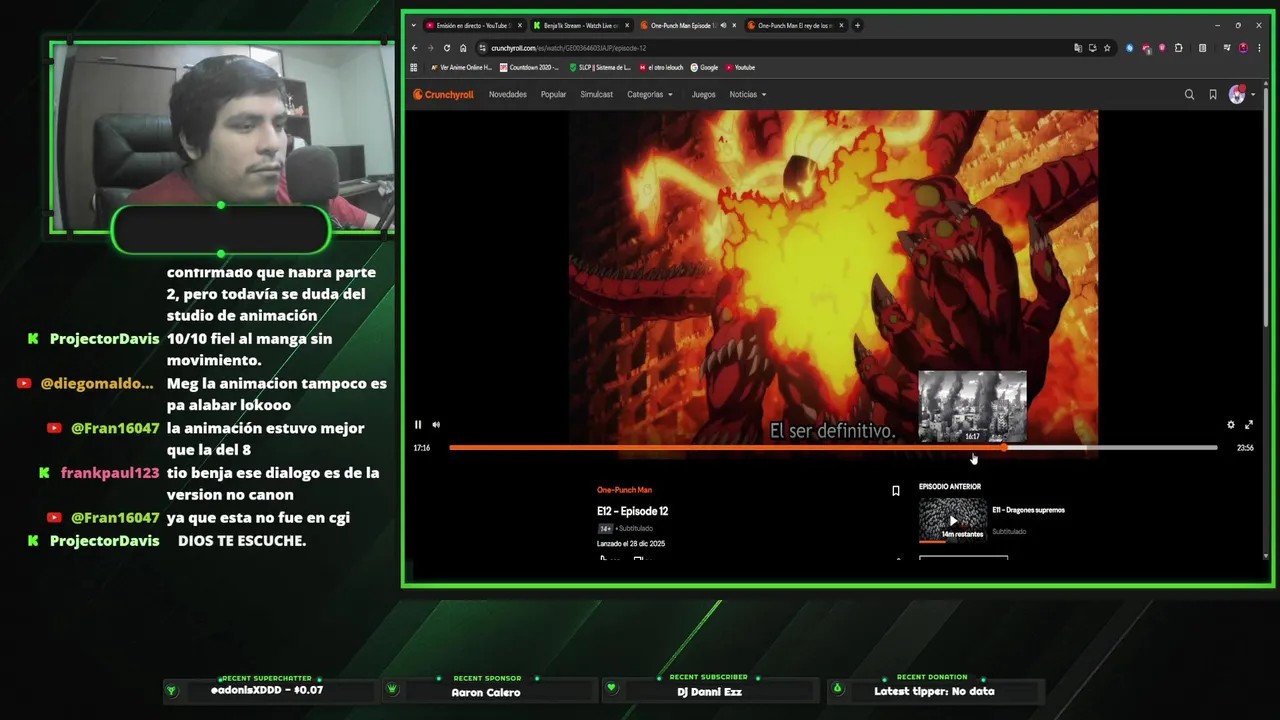This screenshot has width=1280, height=720.
Task: Switch to the Emisión en directo YouTube tab
Action: click(472, 25)
